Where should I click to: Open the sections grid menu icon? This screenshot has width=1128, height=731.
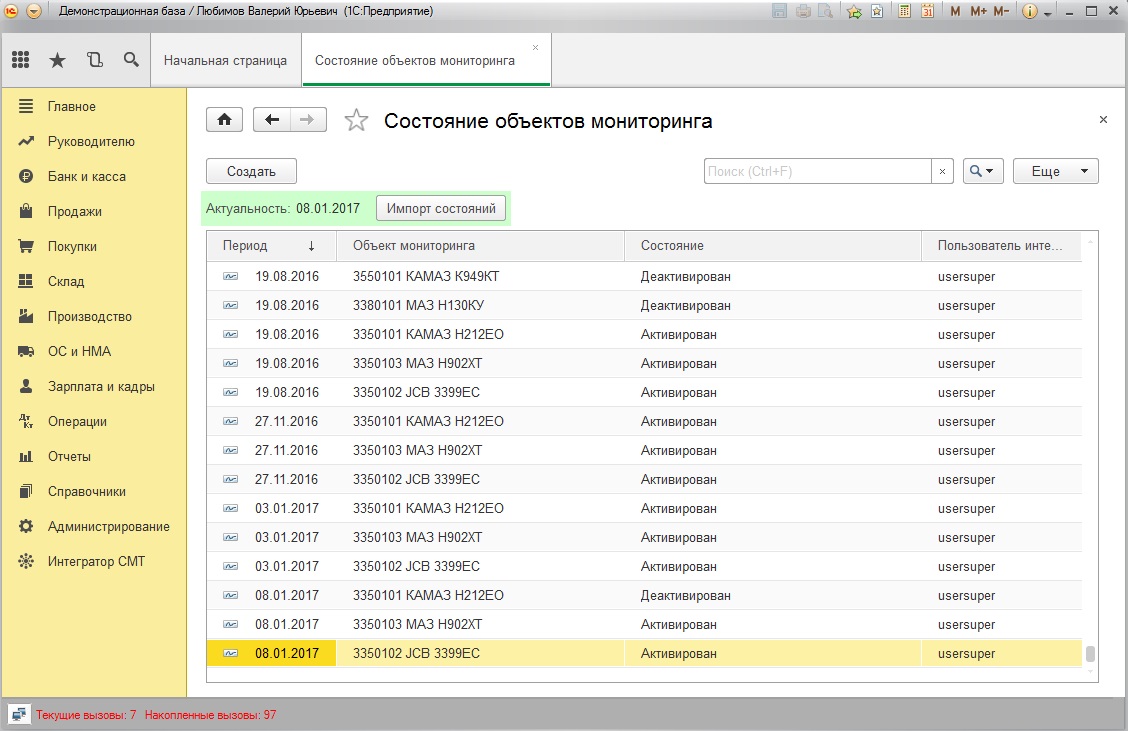click(x=21, y=60)
